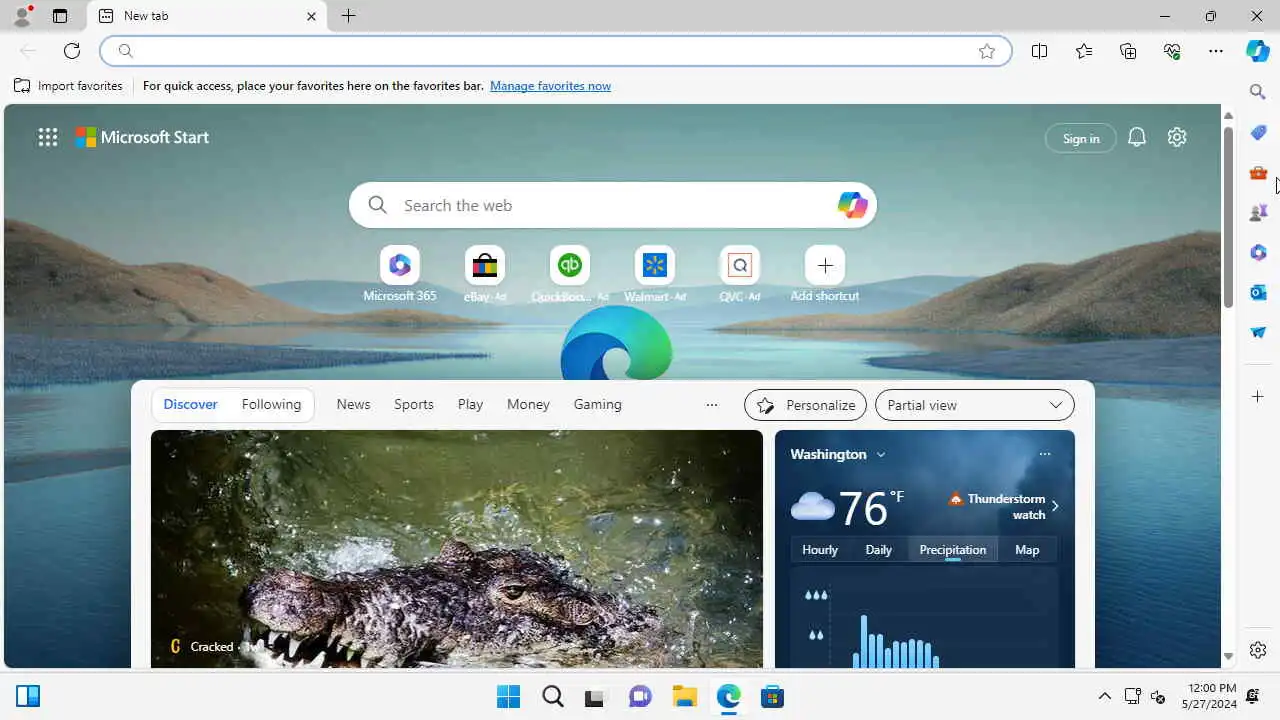Open the profile icon in title bar
1280x720 pixels.
click(21, 16)
